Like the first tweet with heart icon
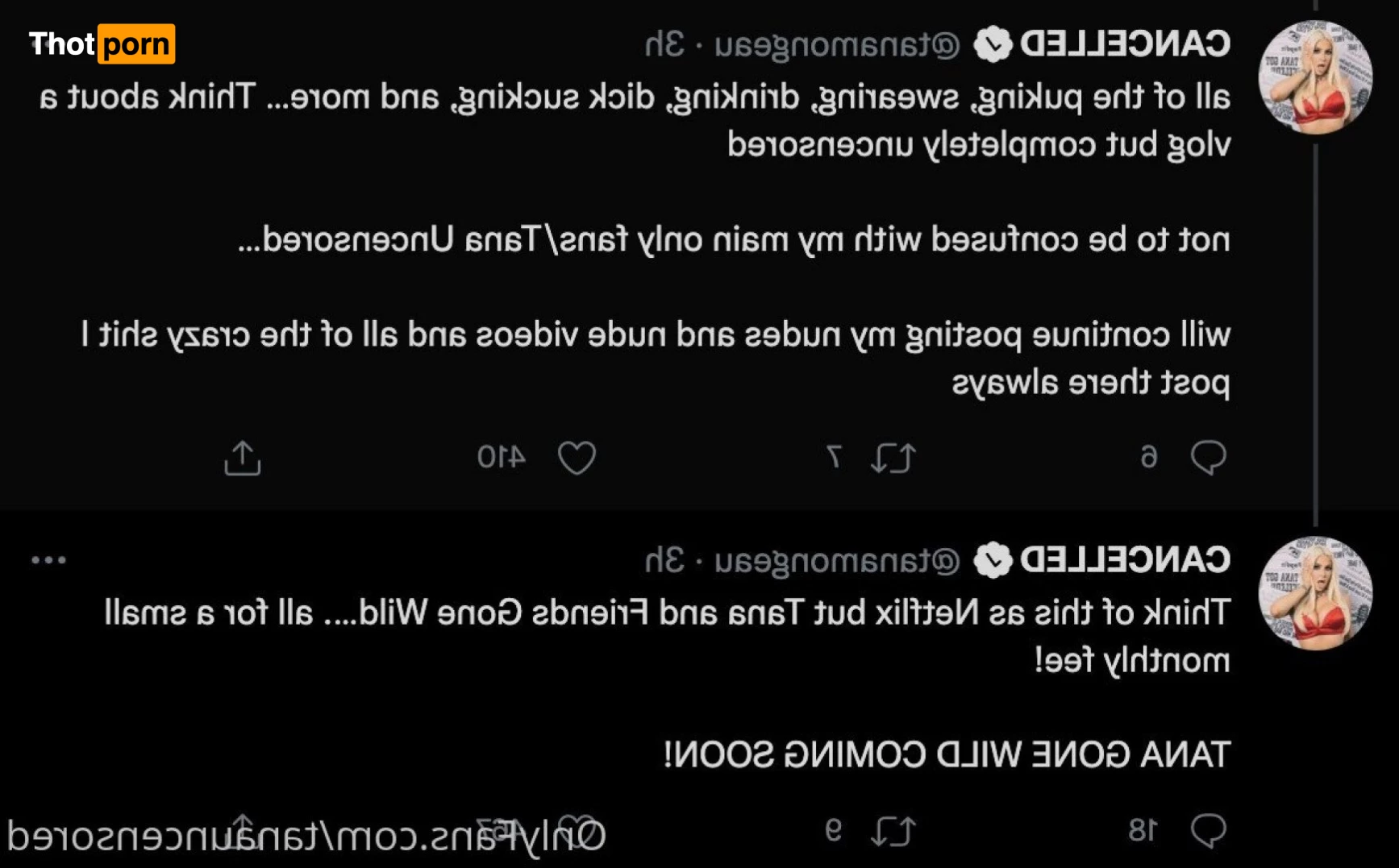The width and height of the screenshot is (1399, 868). [577, 458]
